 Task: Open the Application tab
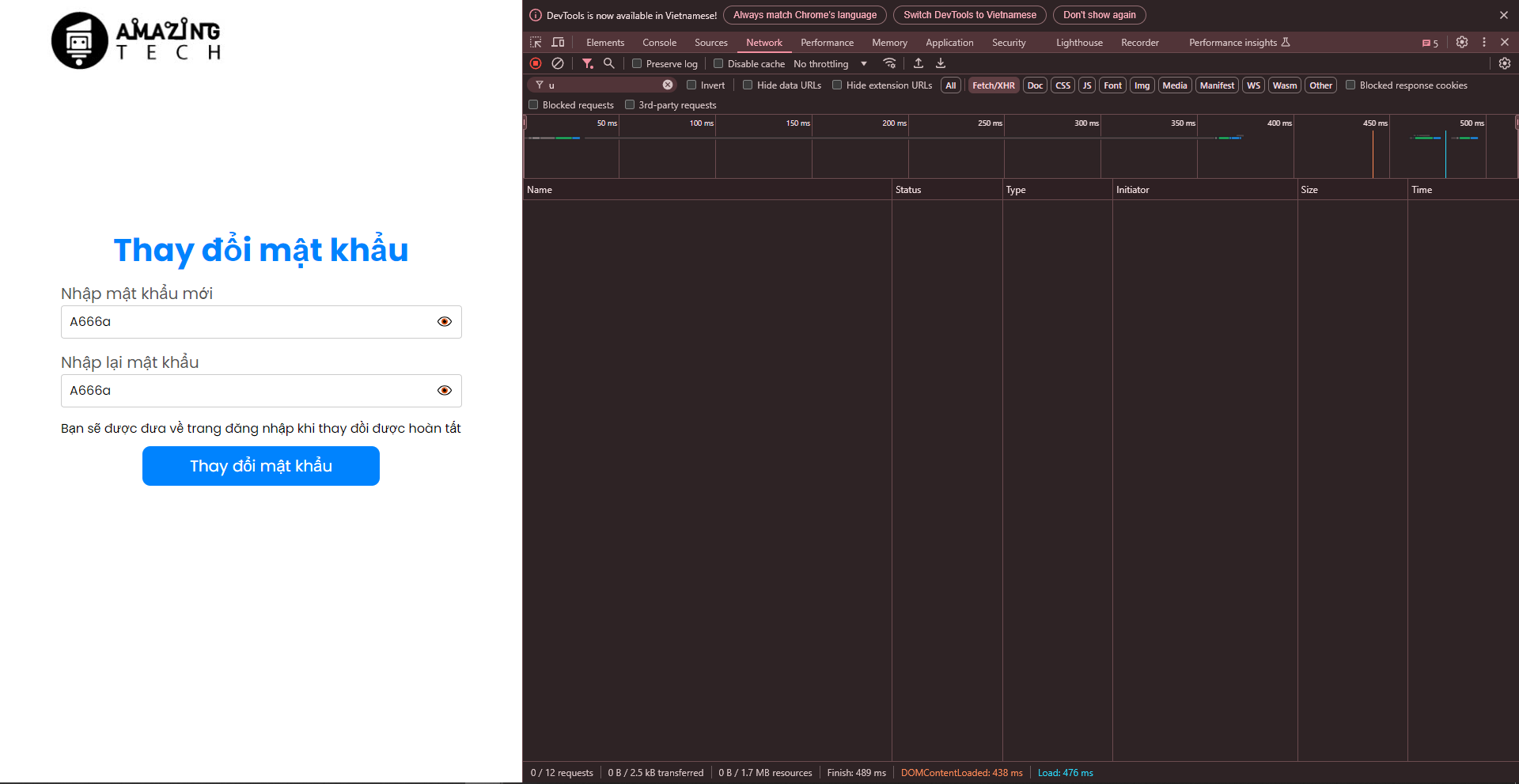pos(949,43)
